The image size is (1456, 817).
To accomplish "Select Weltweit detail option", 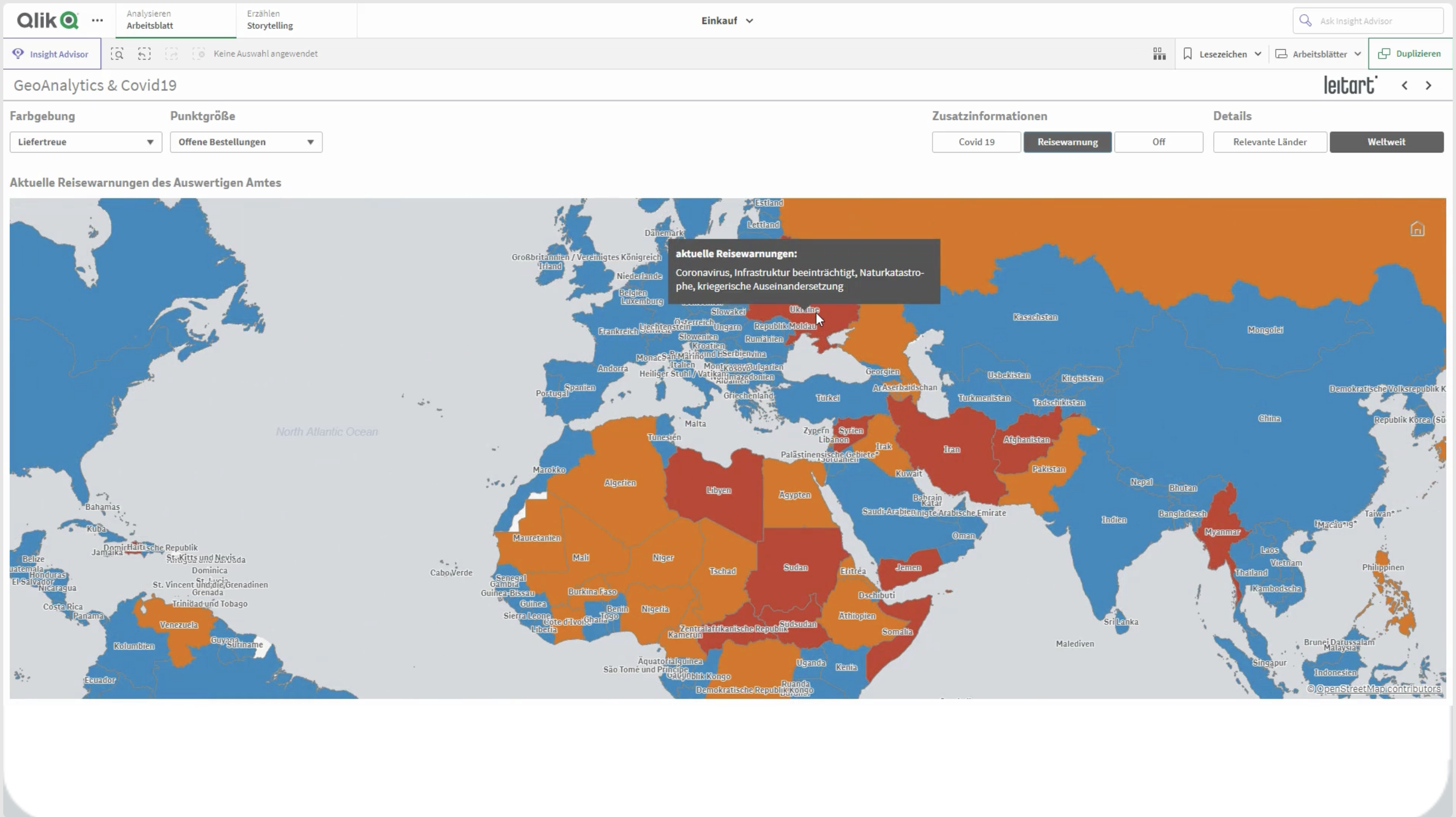I will coord(1387,142).
